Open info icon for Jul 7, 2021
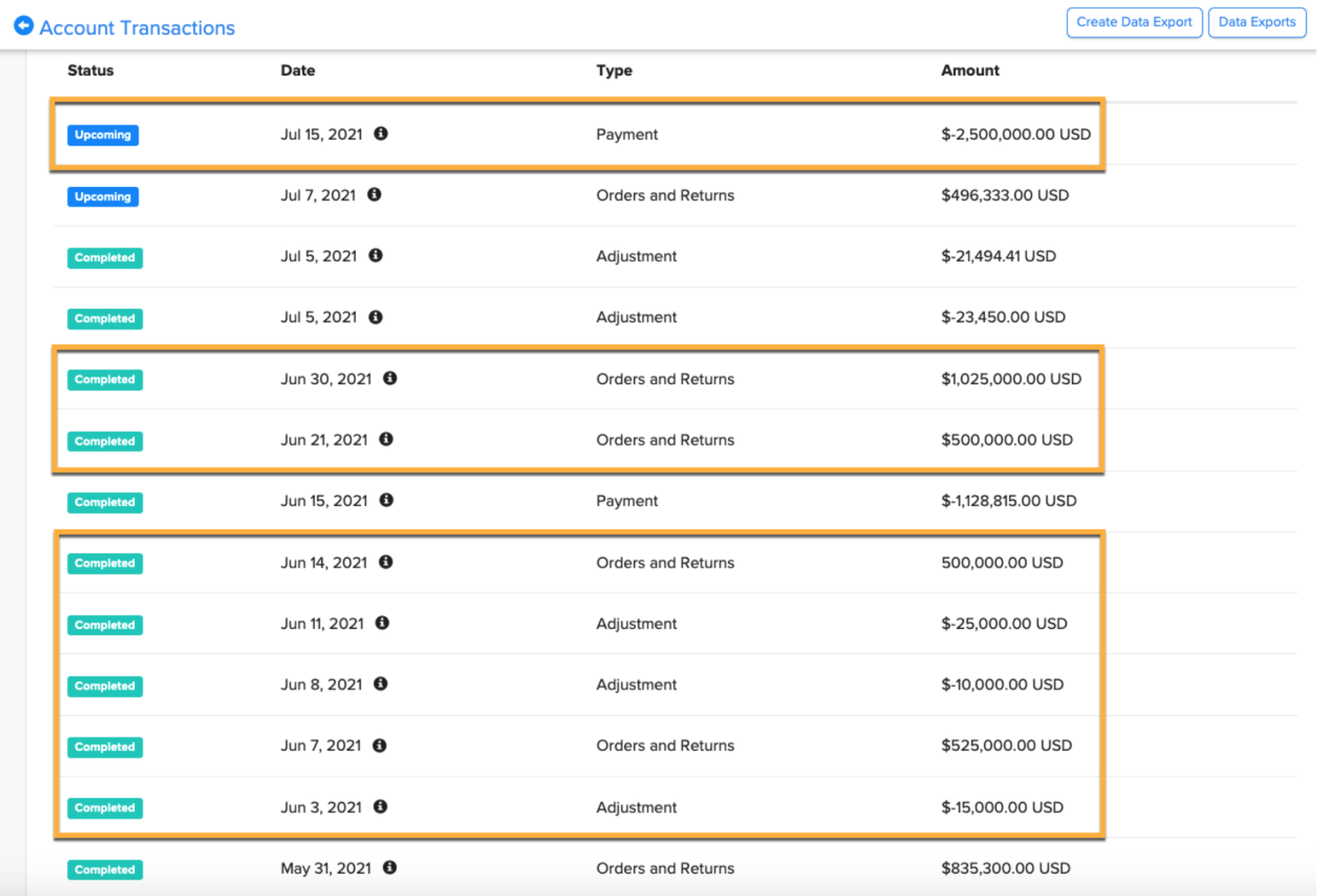The height and width of the screenshot is (896, 1317). [x=374, y=194]
